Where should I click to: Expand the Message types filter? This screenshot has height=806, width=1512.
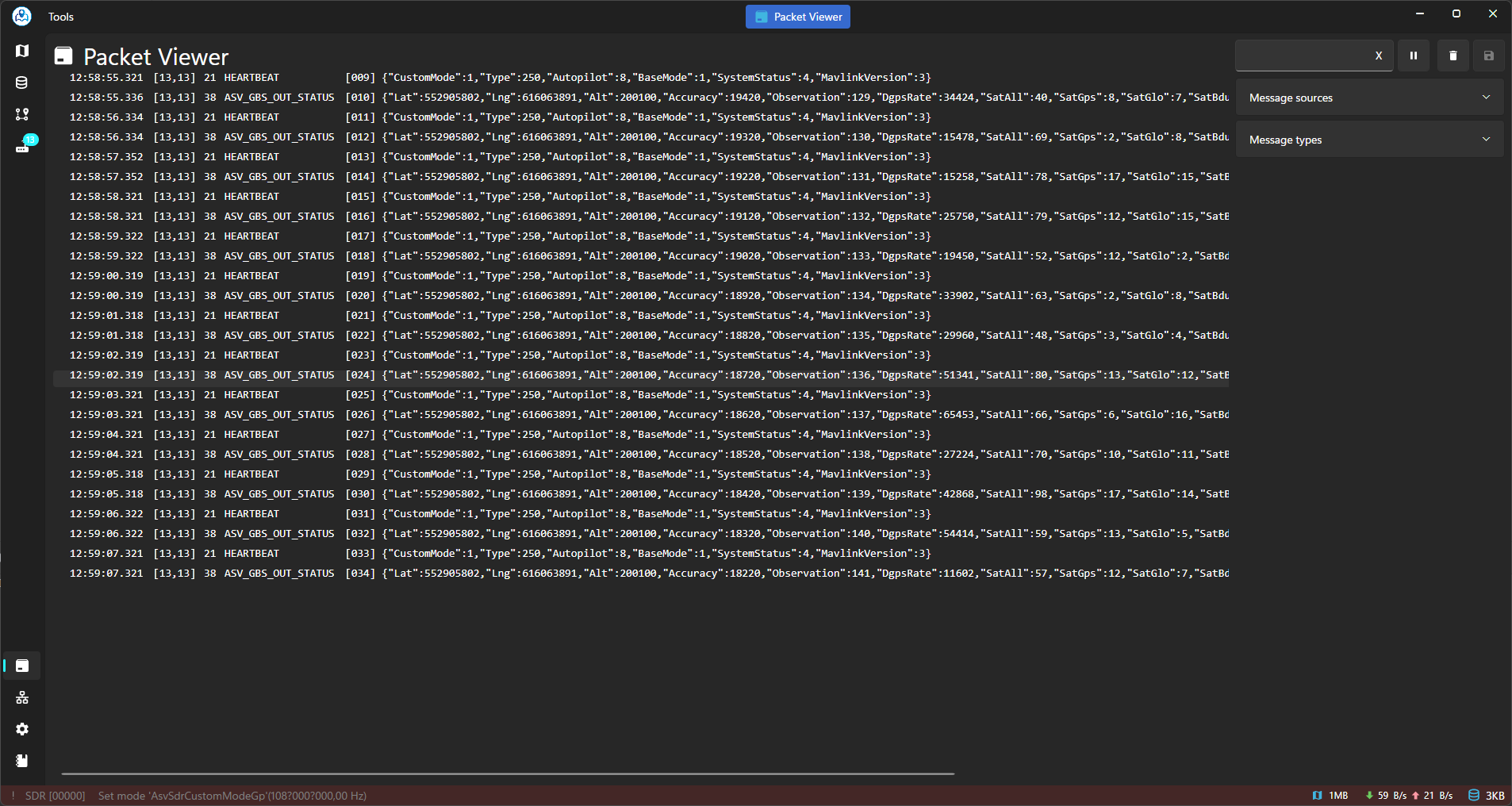point(1369,140)
